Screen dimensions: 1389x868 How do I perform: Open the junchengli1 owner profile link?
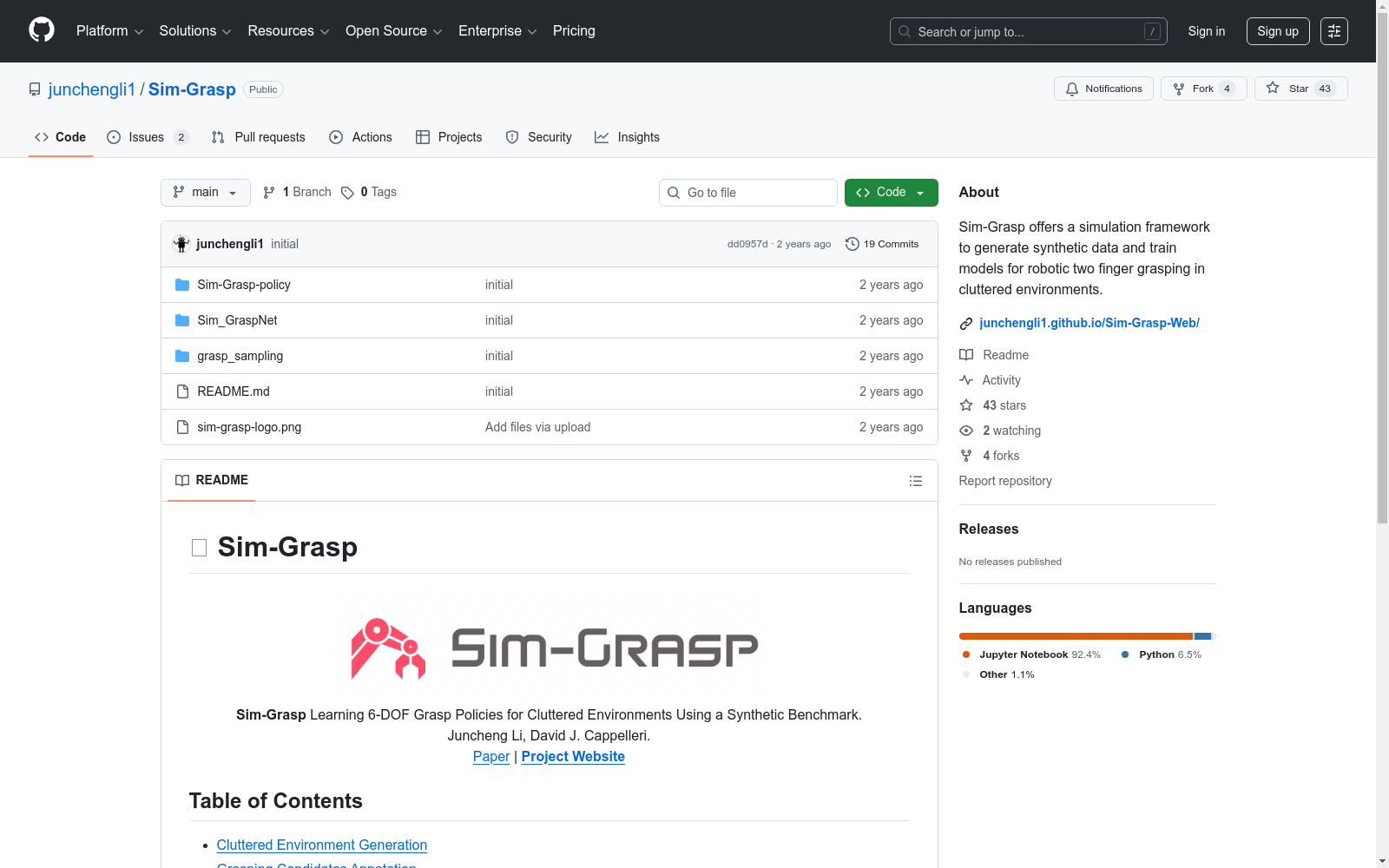coord(92,89)
